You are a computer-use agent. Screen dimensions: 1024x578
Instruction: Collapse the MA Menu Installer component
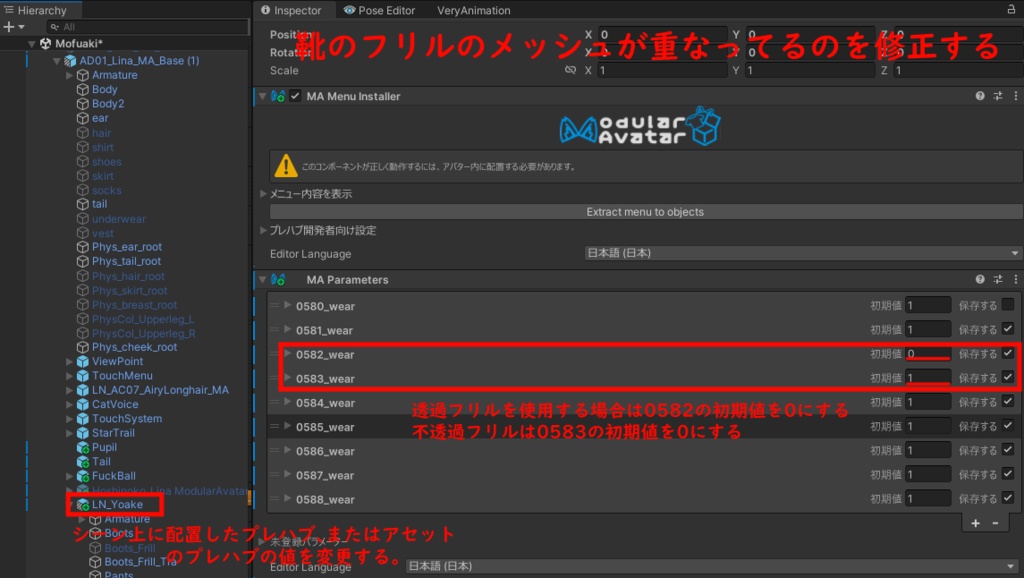tap(263, 96)
